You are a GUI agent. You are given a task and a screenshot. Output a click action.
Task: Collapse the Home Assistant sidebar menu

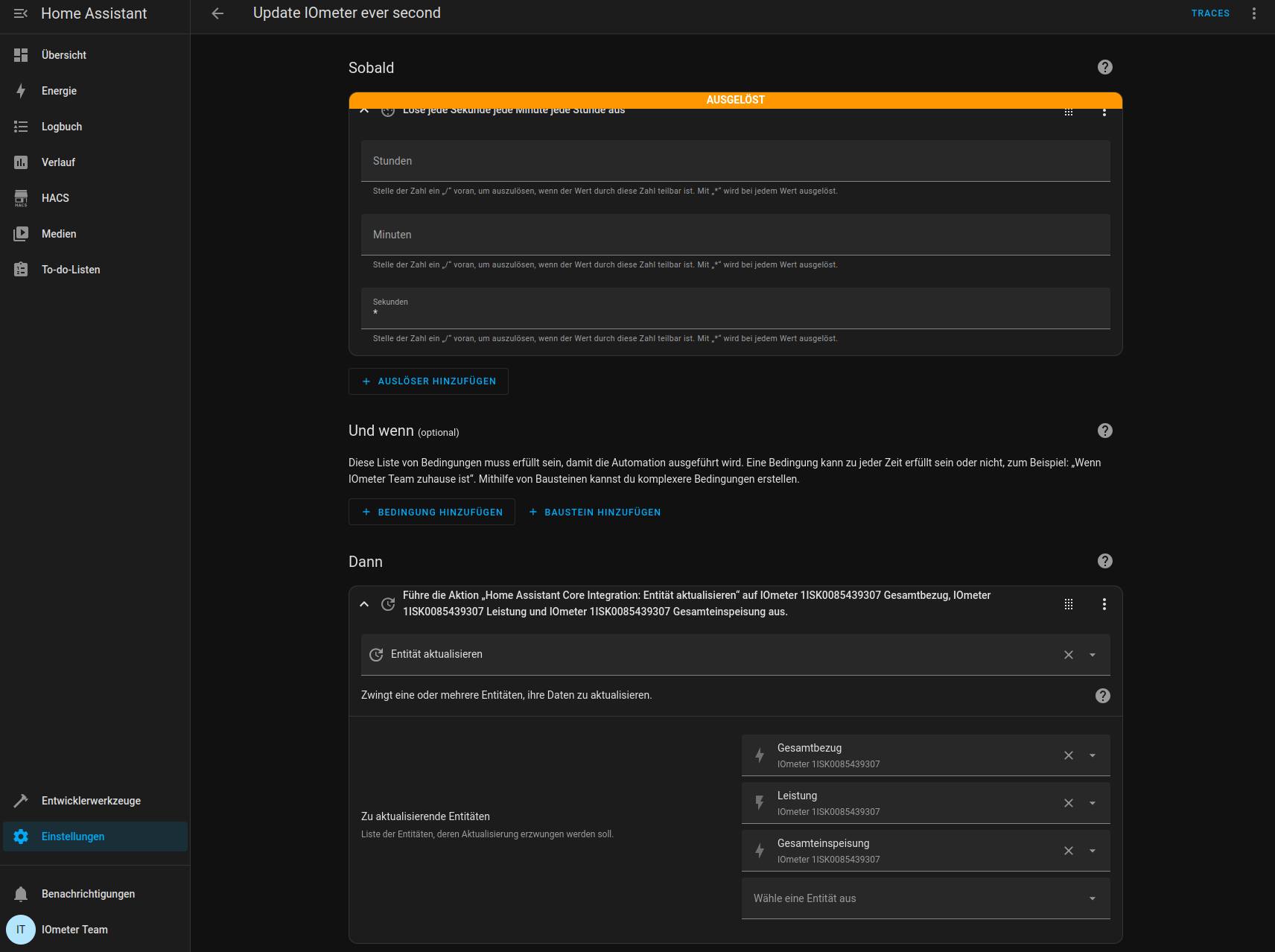click(x=21, y=13)
